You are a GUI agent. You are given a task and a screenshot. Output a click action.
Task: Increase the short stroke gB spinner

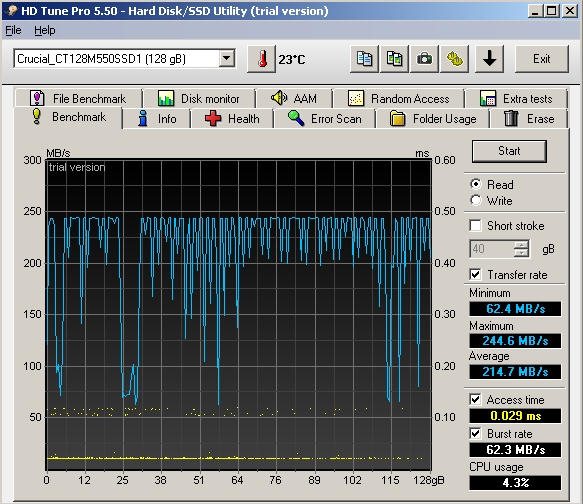pos(521,245)
